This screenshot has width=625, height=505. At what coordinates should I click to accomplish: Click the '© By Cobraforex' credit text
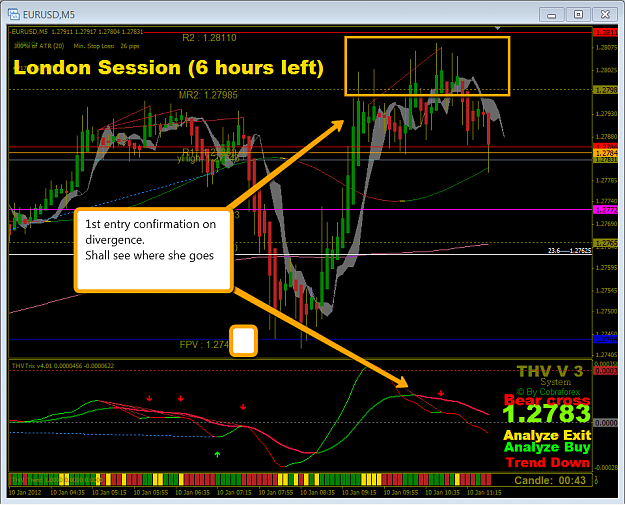coord(548,392)
